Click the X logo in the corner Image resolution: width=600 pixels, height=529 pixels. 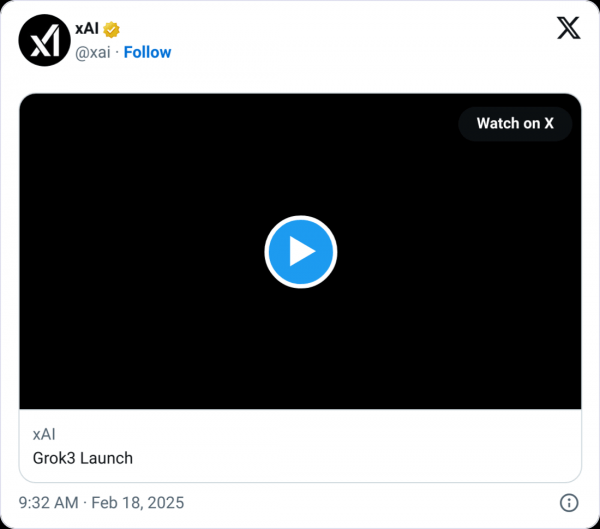(568, 28)
